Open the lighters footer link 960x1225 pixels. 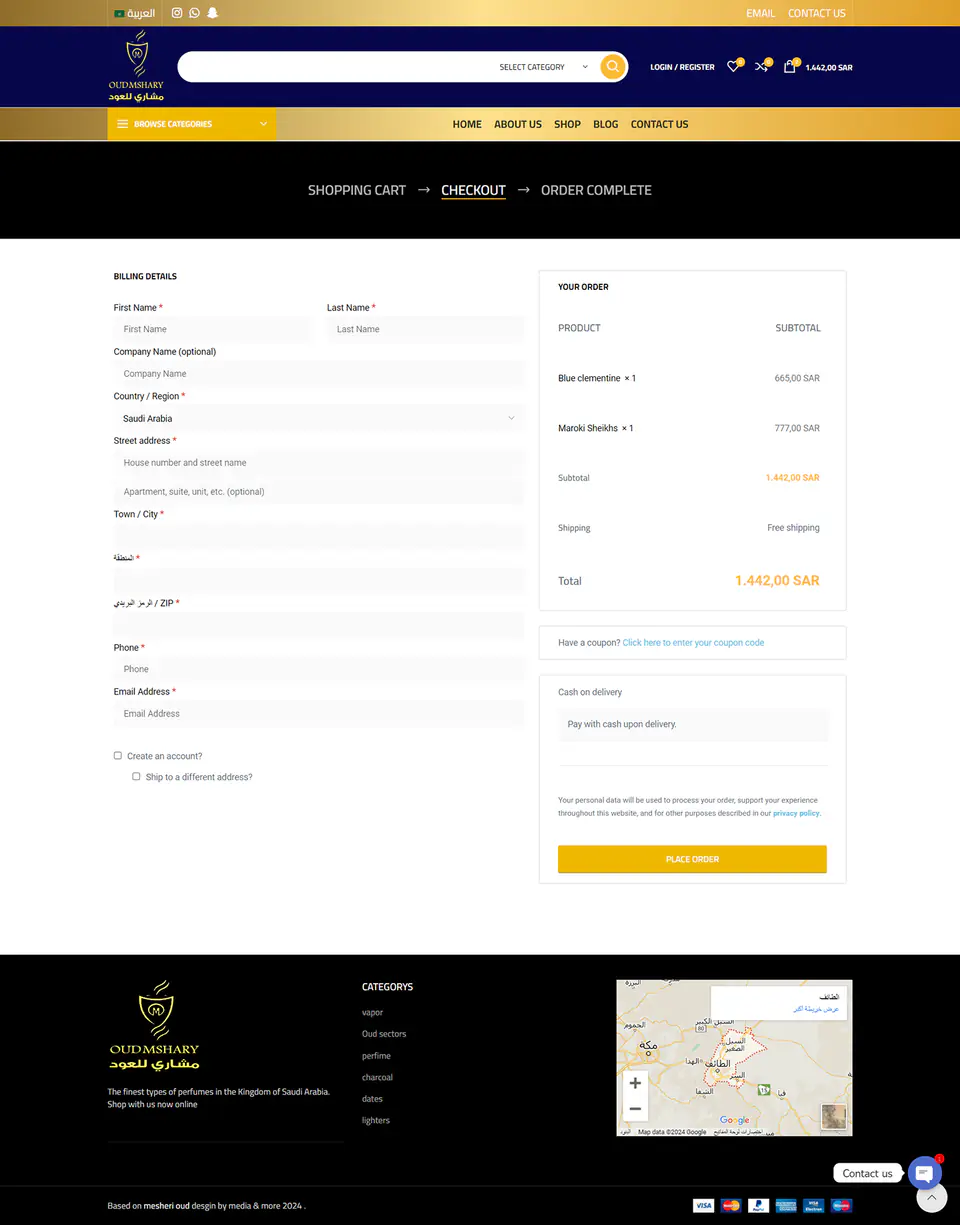tap(376, 1120)
